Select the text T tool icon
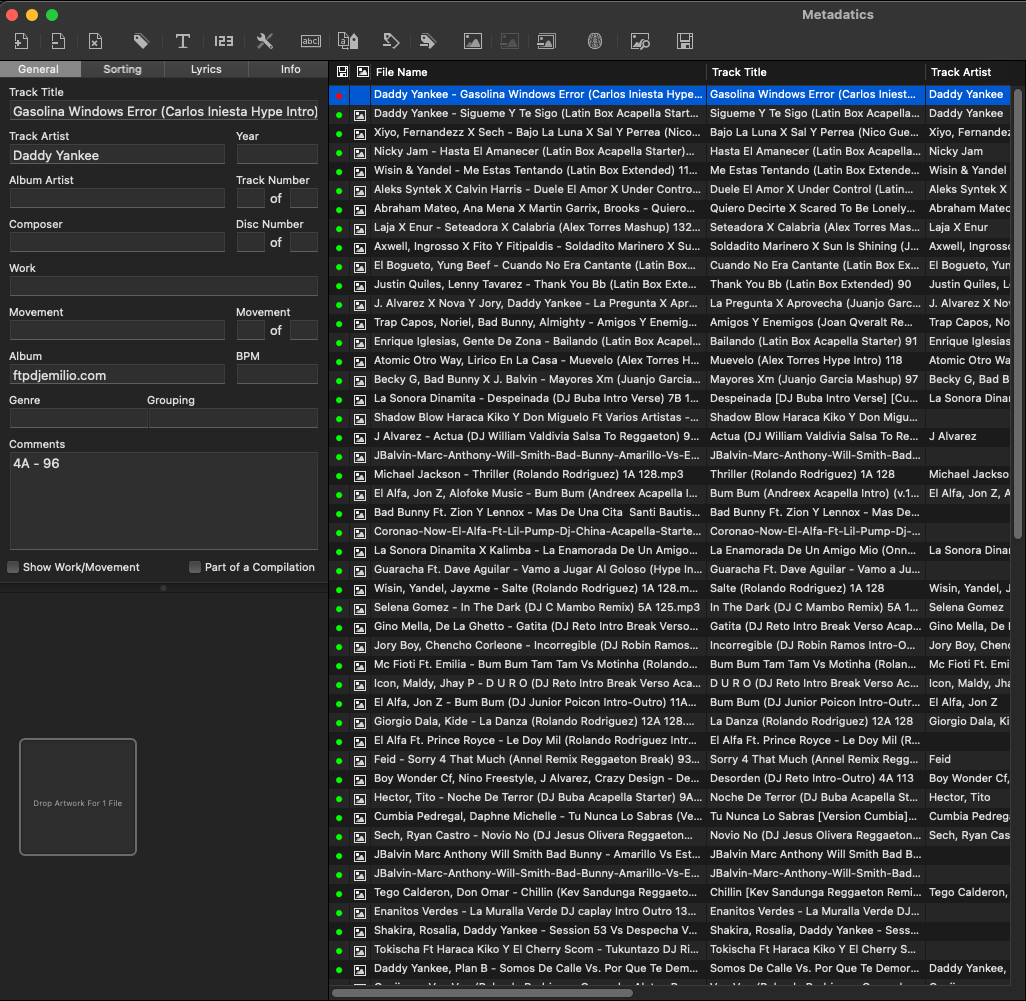Image resolution: width=1026 pixels, height=1001 pixels. tap(183, 41)
